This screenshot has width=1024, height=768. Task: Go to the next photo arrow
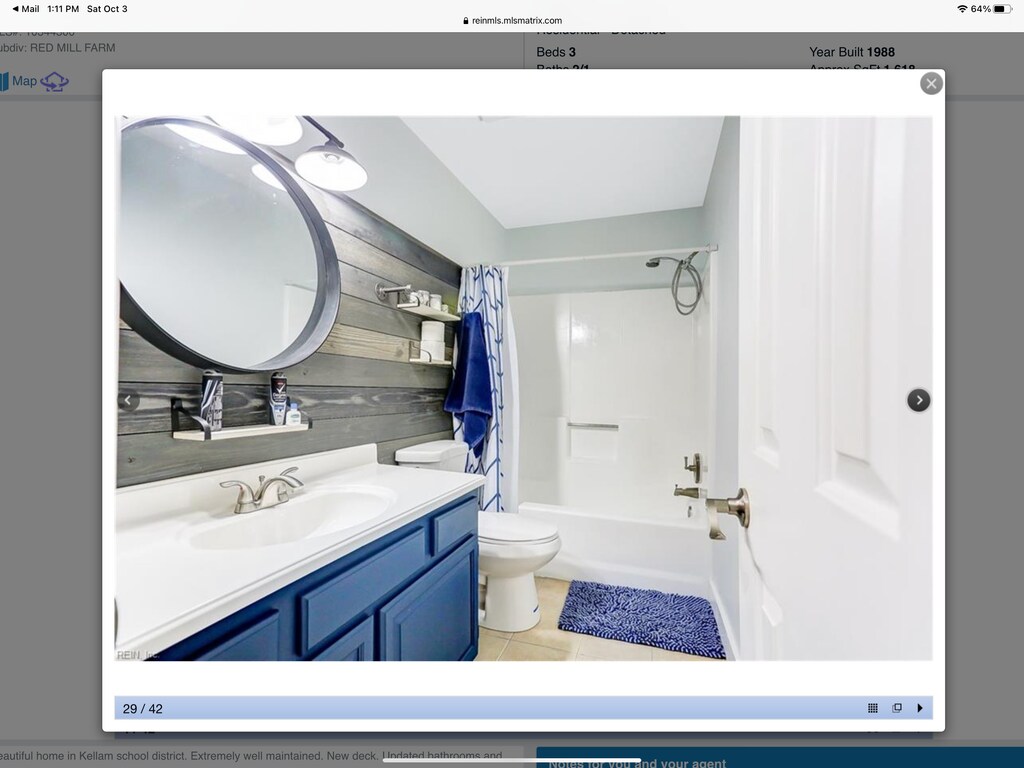point(918,400)
